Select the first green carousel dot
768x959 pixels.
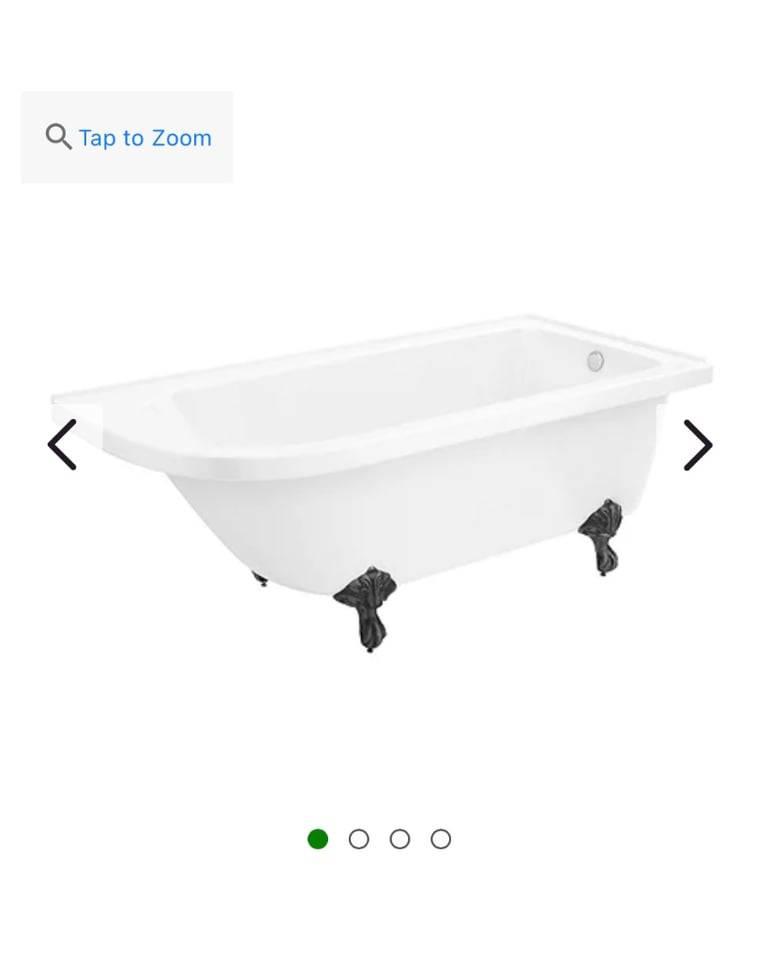tap(318, 839)
